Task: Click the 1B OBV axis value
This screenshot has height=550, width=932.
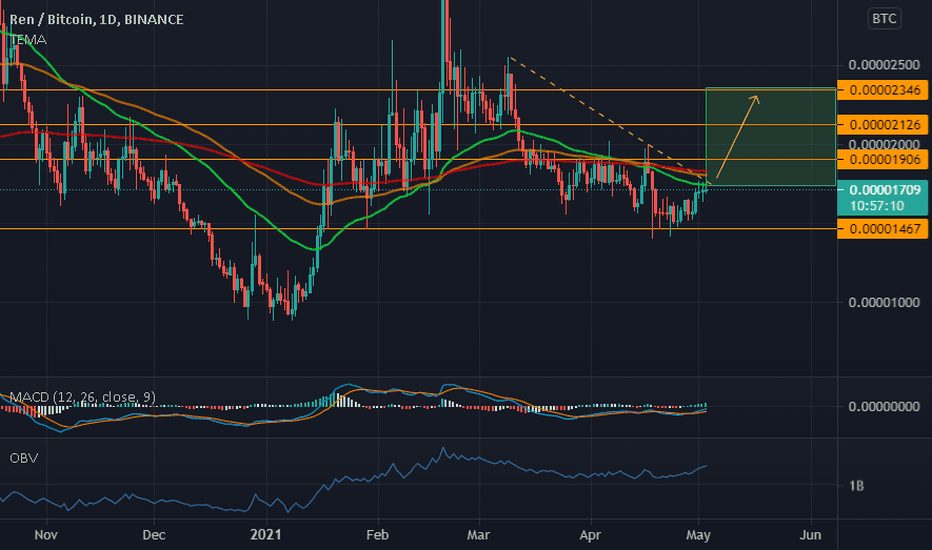Action: [856, 486]
